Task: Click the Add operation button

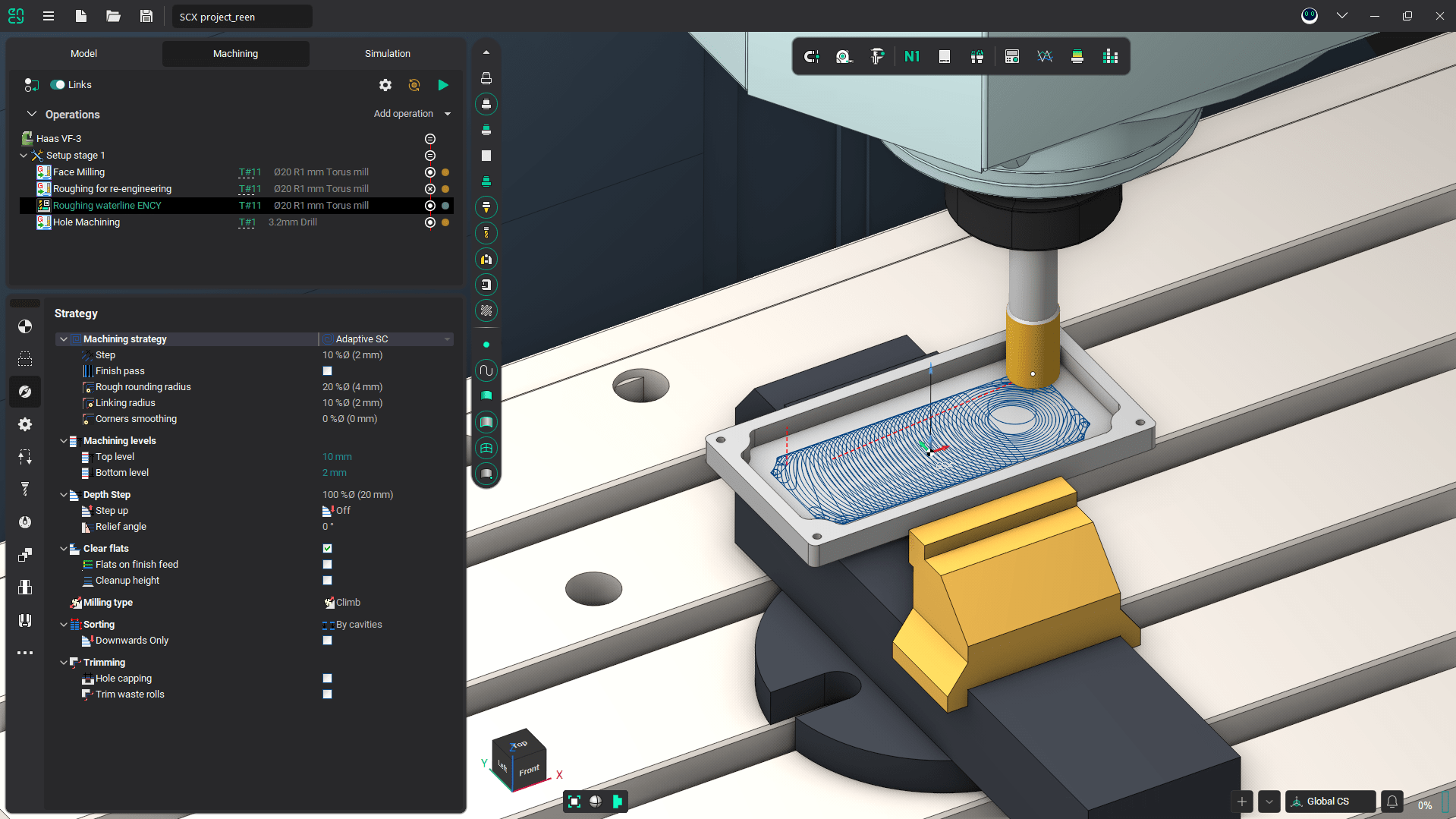Action: [403, 113]
